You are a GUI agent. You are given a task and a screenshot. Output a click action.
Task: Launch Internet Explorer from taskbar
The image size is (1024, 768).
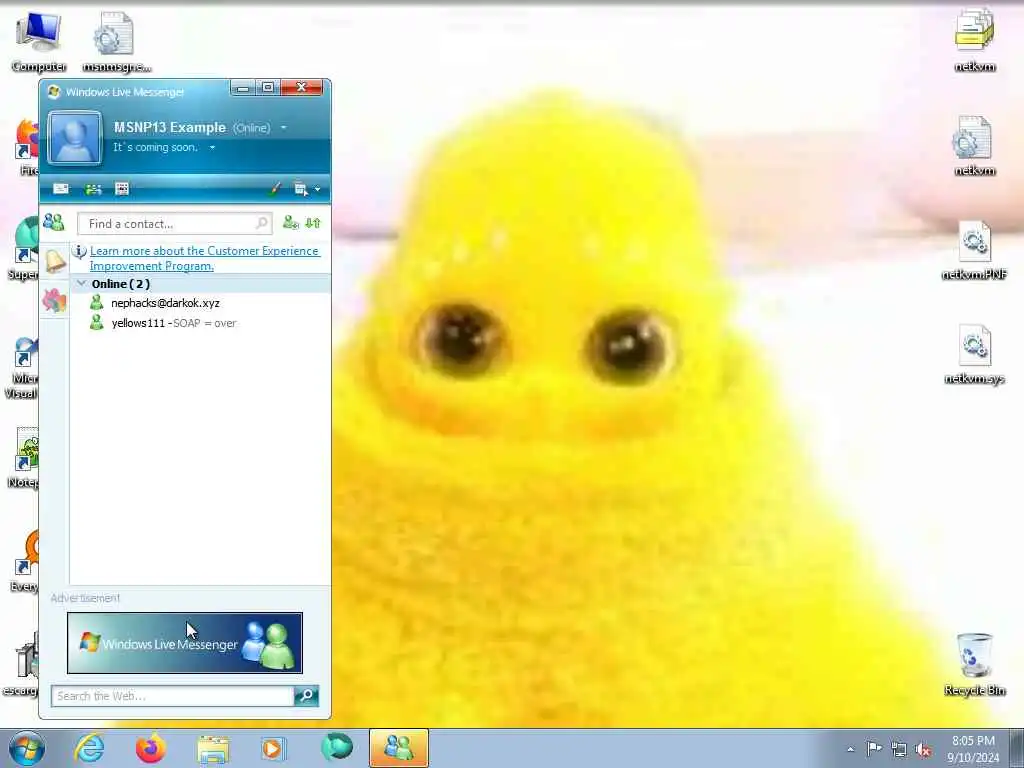coord(89,748)
